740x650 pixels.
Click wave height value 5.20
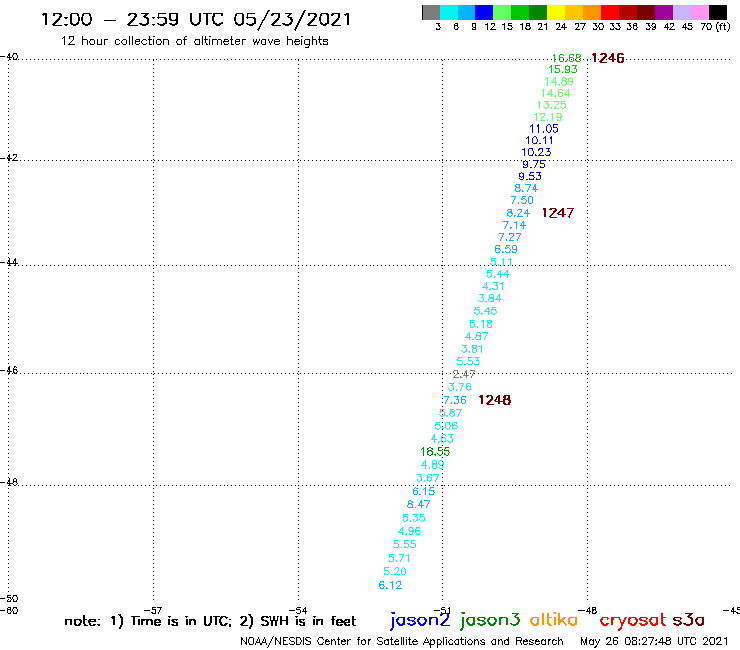point(395,572)
